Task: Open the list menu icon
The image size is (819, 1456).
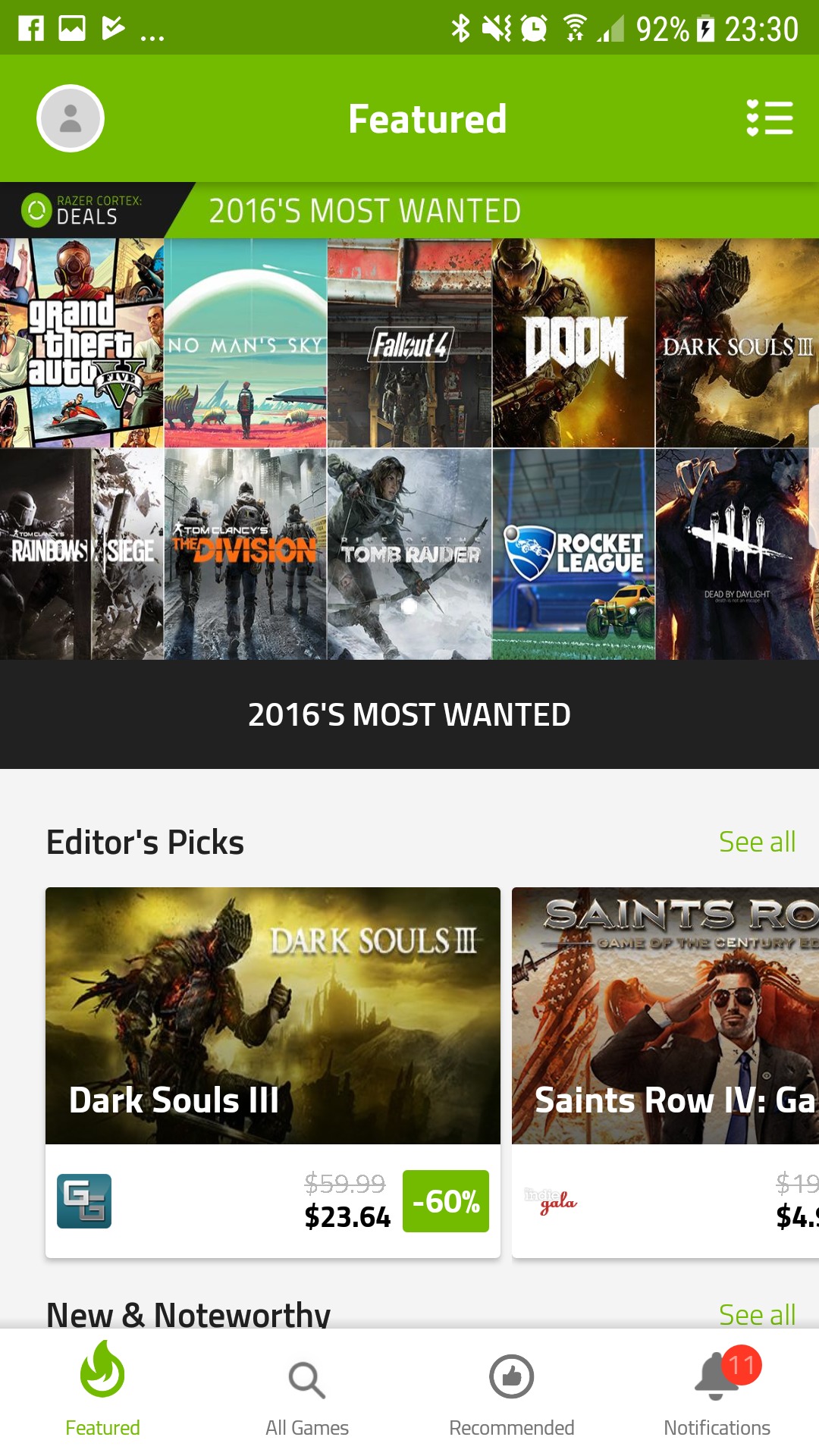Action: (770, 118)
